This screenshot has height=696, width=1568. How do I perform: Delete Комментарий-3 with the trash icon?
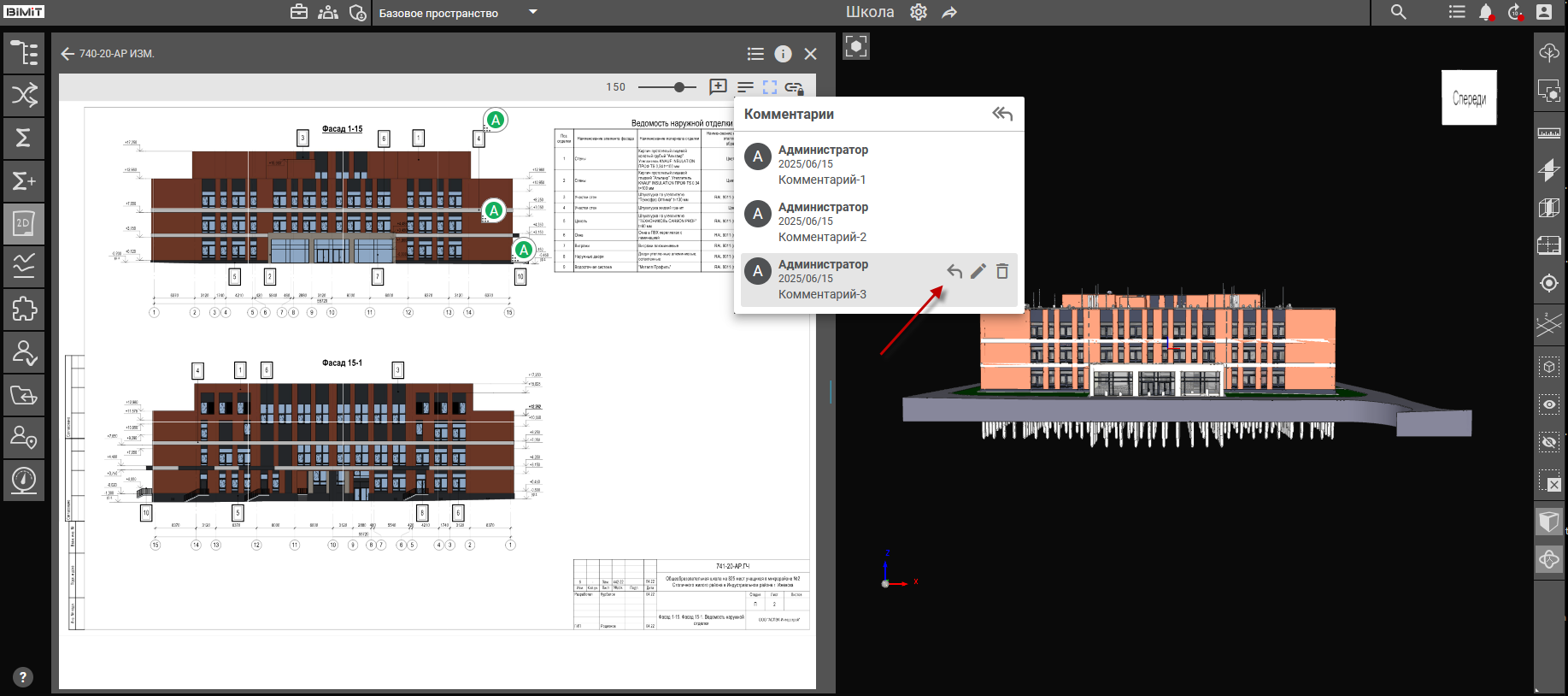click(1002, 271)
